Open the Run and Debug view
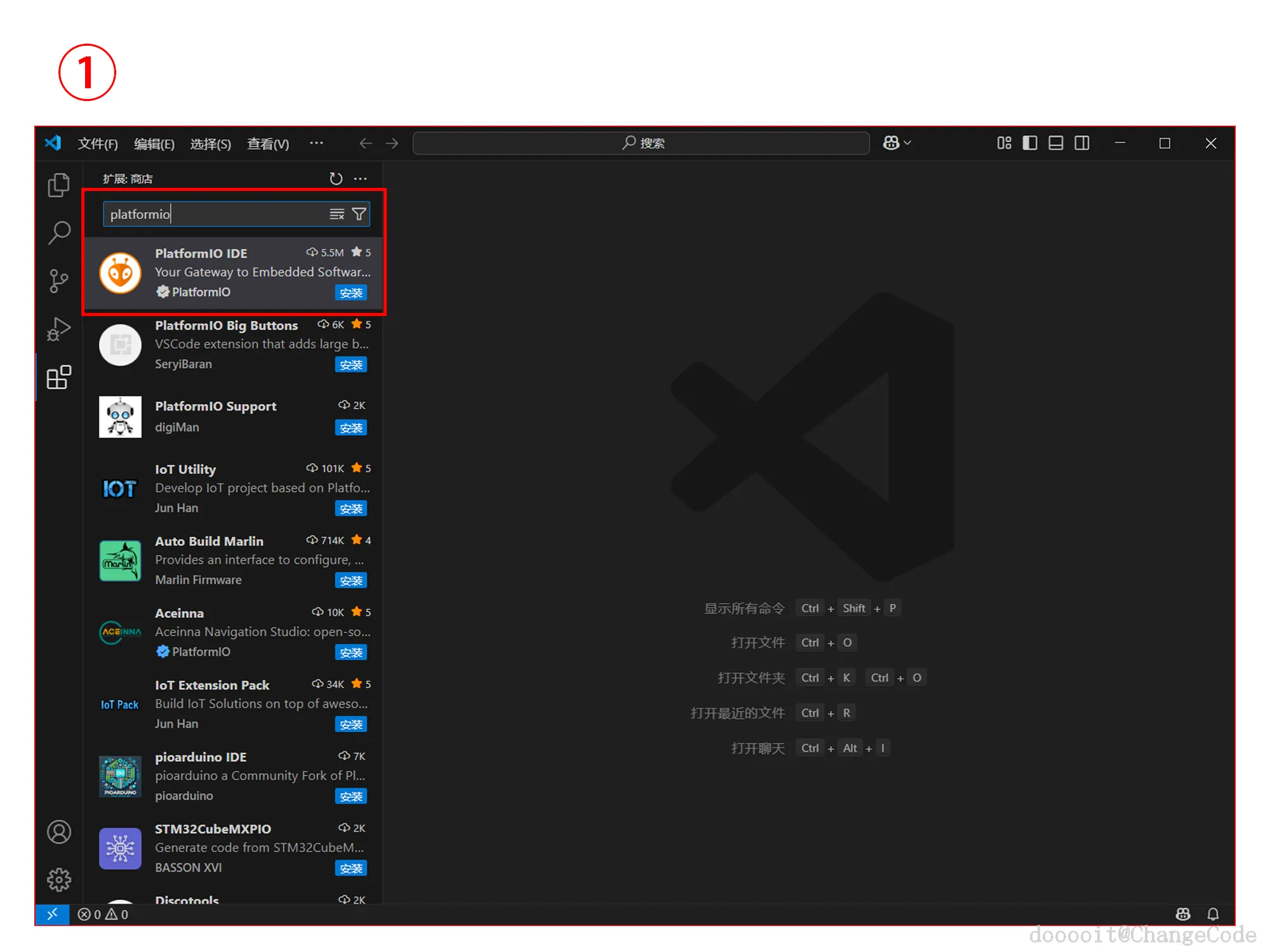Viewport: 1270px width, 952px height. click(x=58, y=329)
